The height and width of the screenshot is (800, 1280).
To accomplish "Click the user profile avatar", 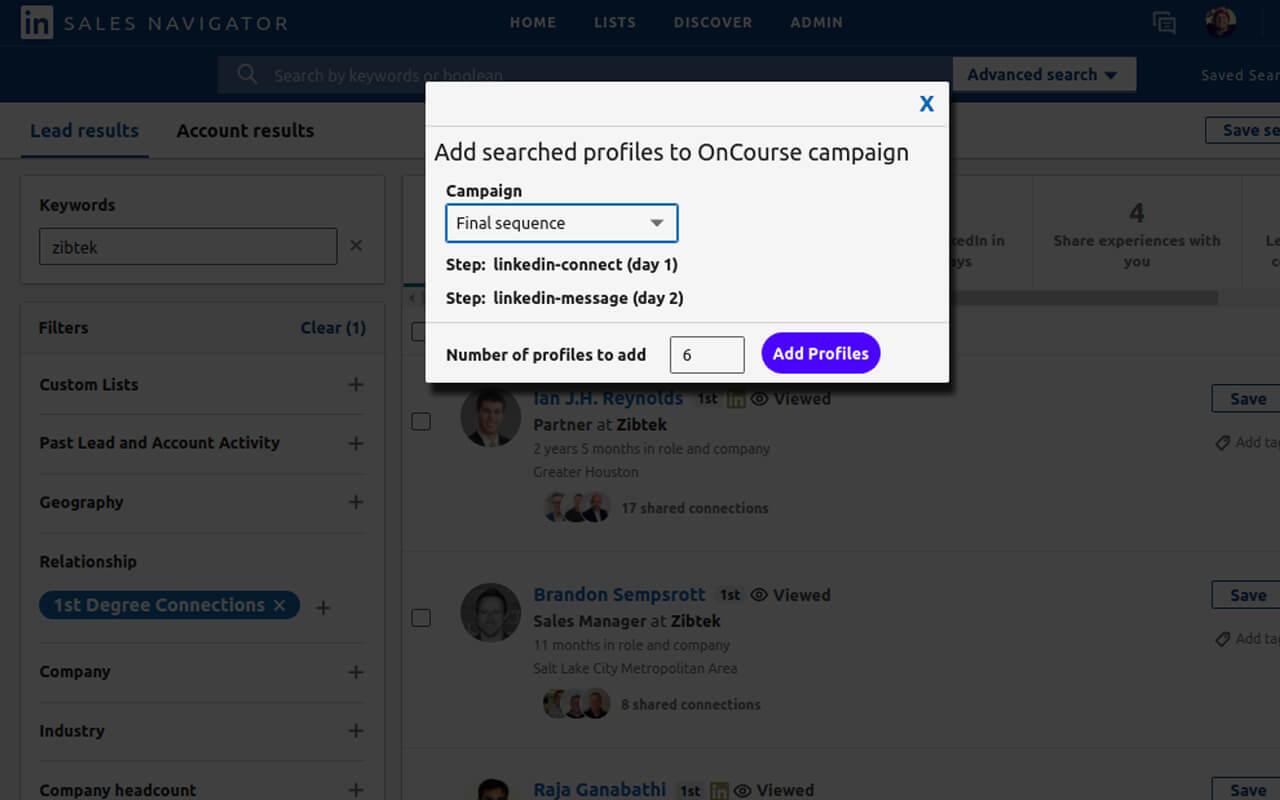I will (1220, 22).
